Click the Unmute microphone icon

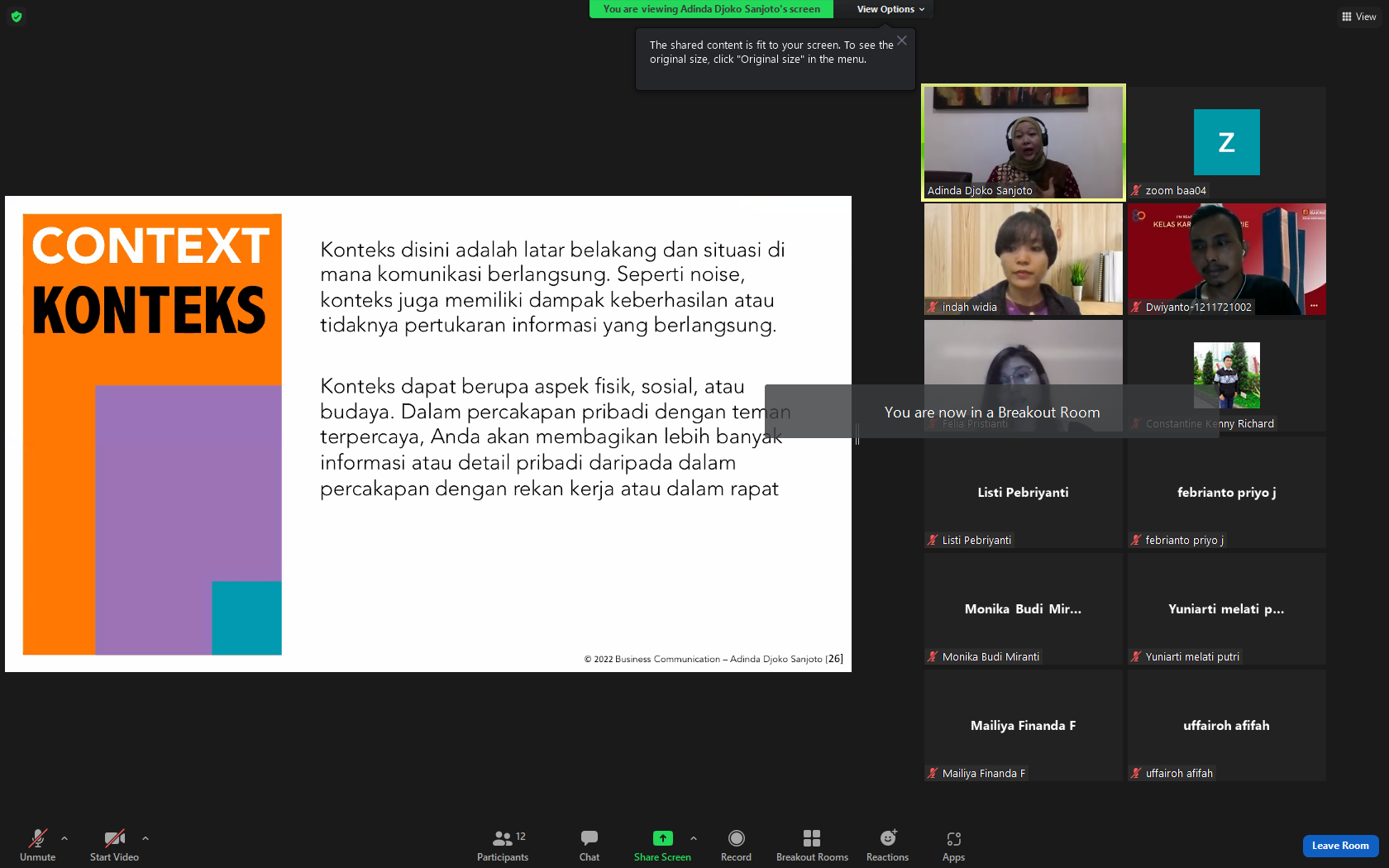pyautogui.click(x=38, y=838)
